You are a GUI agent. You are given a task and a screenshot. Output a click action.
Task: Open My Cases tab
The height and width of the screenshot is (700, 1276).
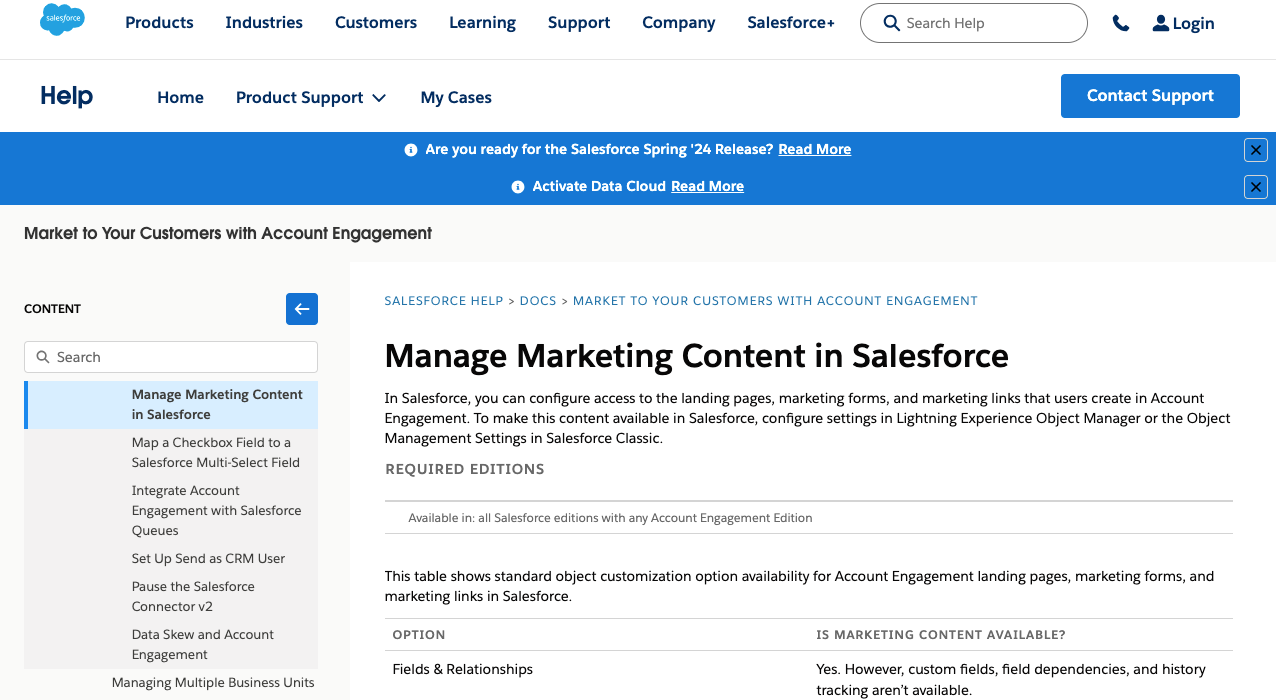(456, 97)
